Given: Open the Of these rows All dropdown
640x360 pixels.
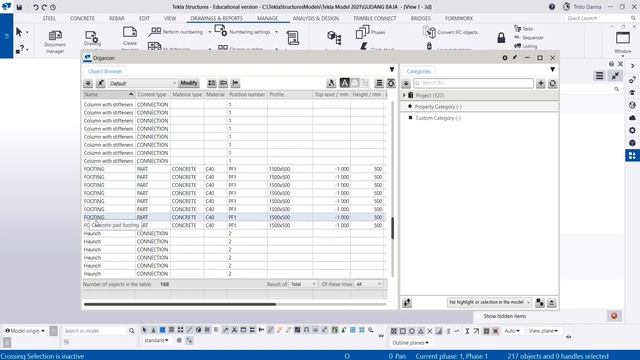Looking at the screenshot, I should pos(369,284).
